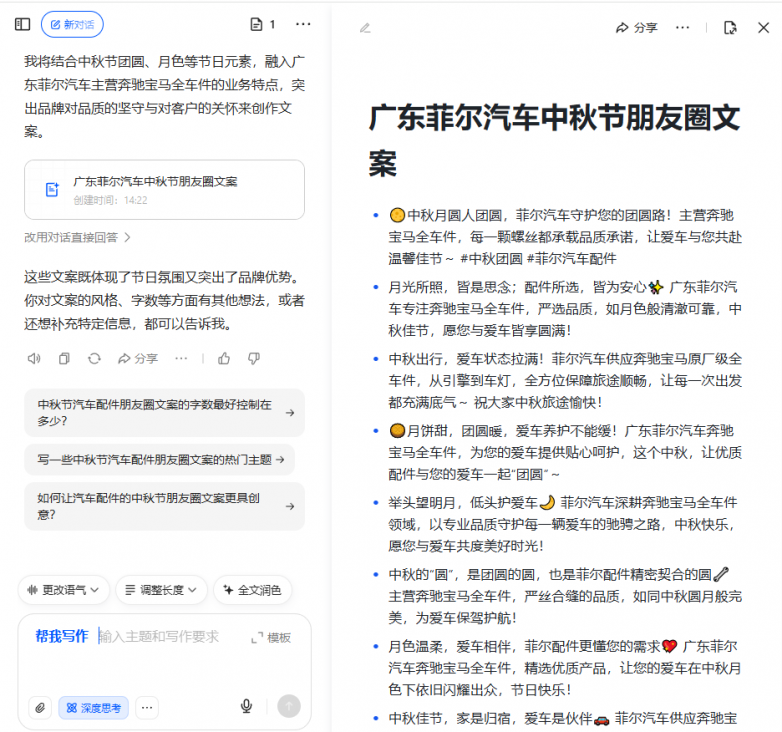The width and height of the screenshot is (782, 732).
Task: Open the 更改语气 dropdown
Action: 63,590
